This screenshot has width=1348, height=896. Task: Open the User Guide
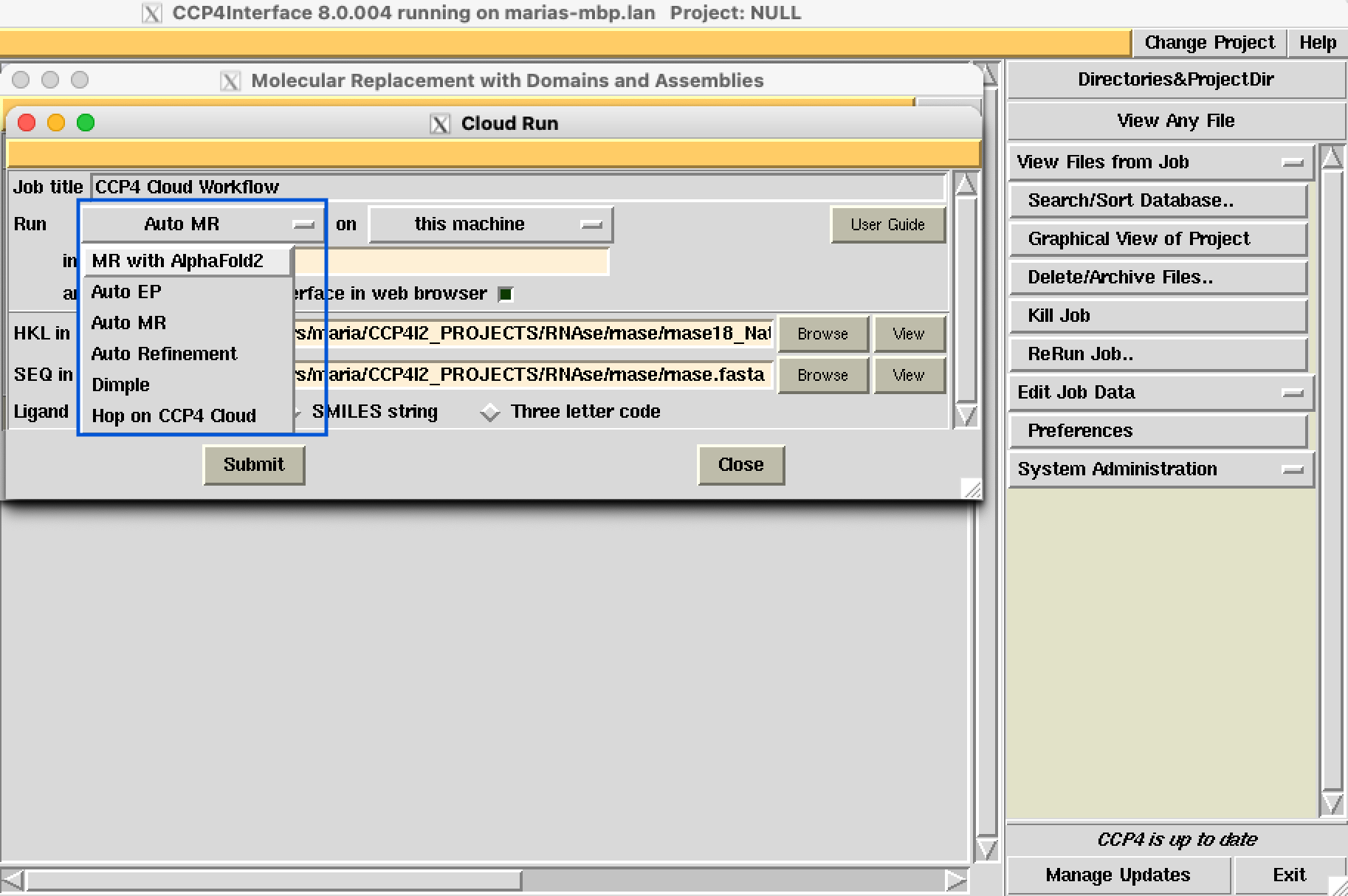[x=888, y=224]
